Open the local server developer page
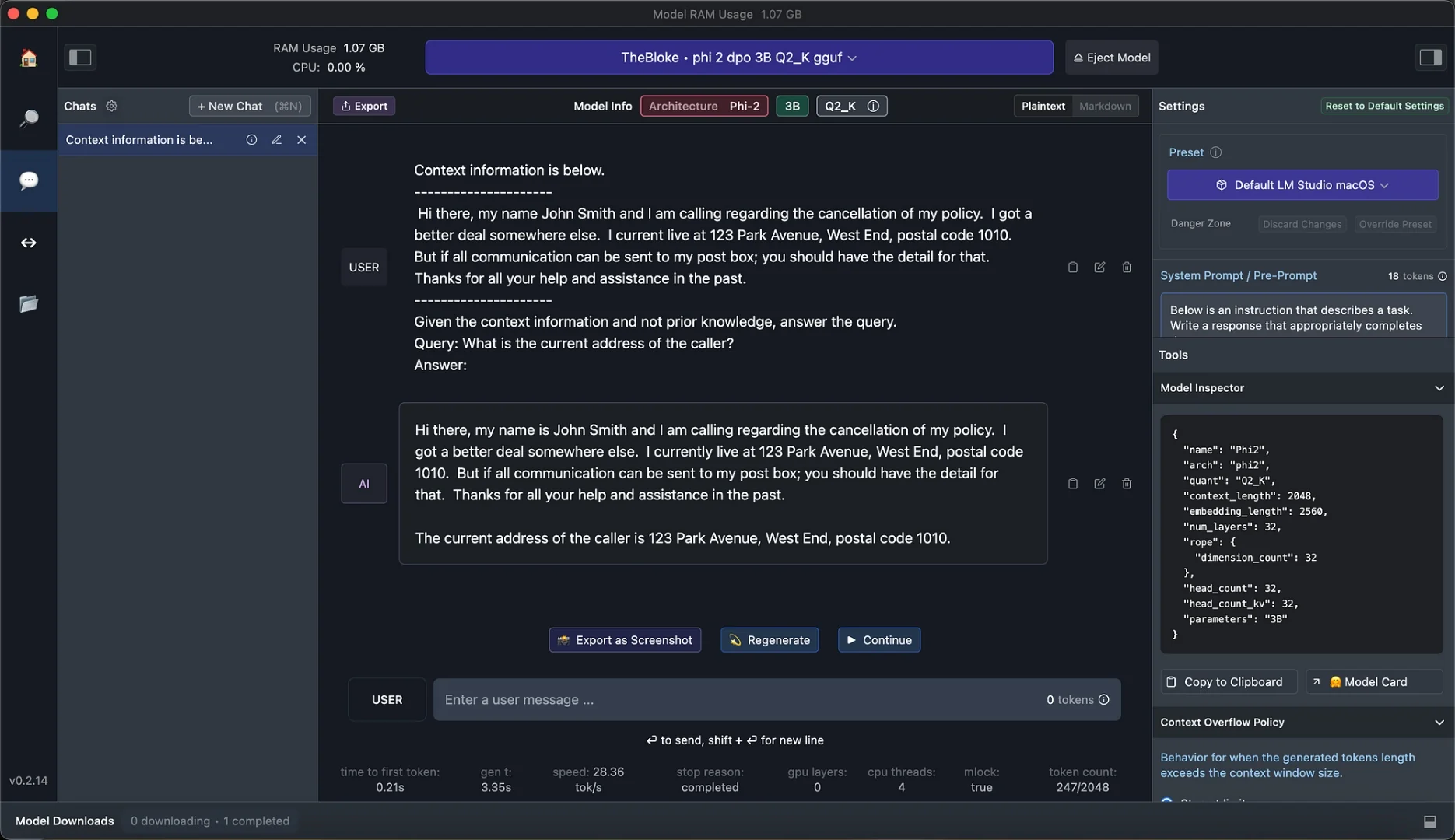Image resolution: width=1455 pixels, height=840 pixels. tap(29, 242)
